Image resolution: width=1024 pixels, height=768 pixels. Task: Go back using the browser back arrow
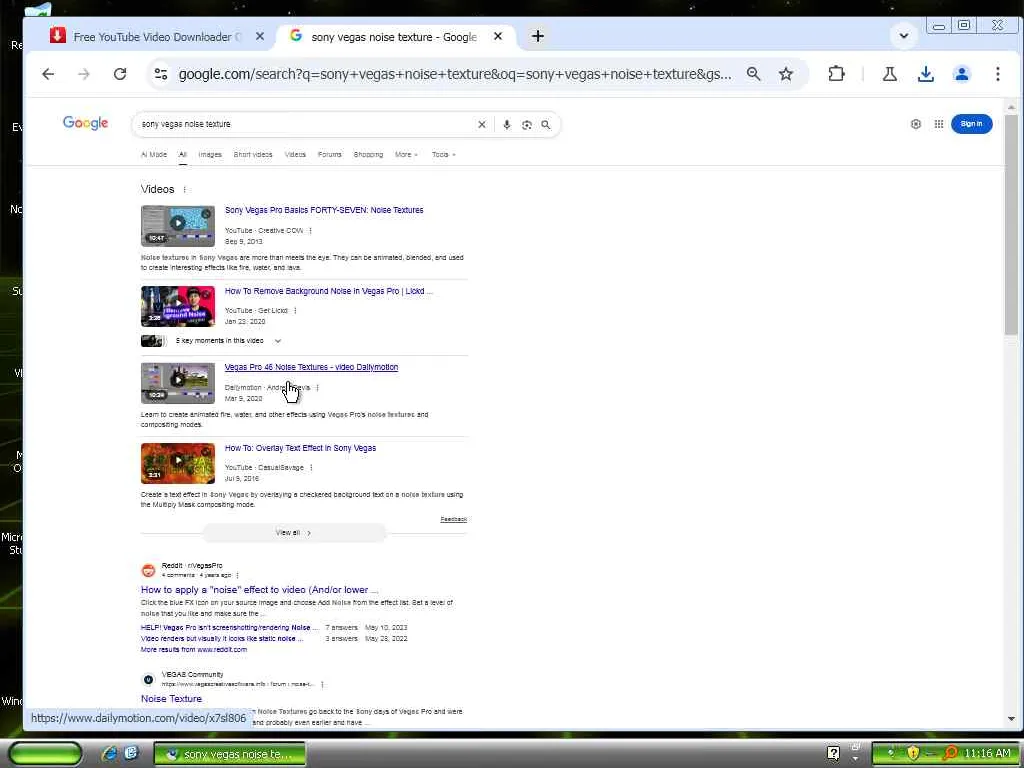(48, 74)
